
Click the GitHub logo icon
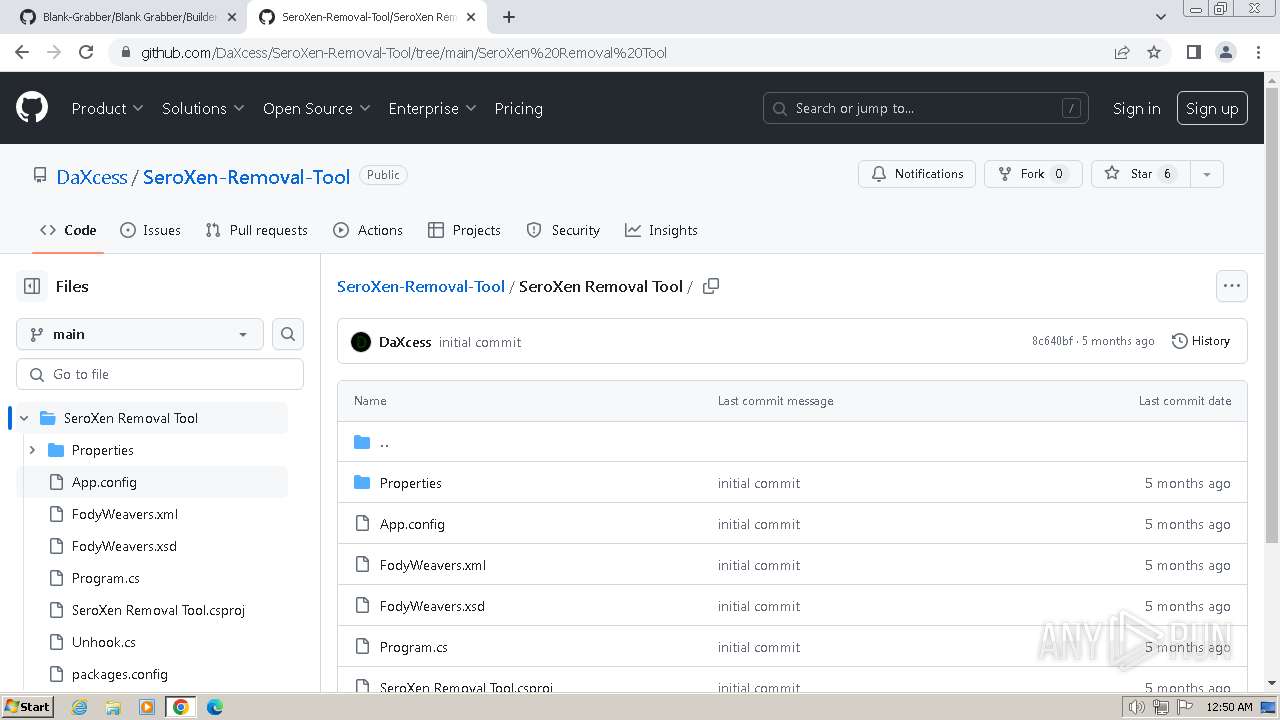point(32,108)
